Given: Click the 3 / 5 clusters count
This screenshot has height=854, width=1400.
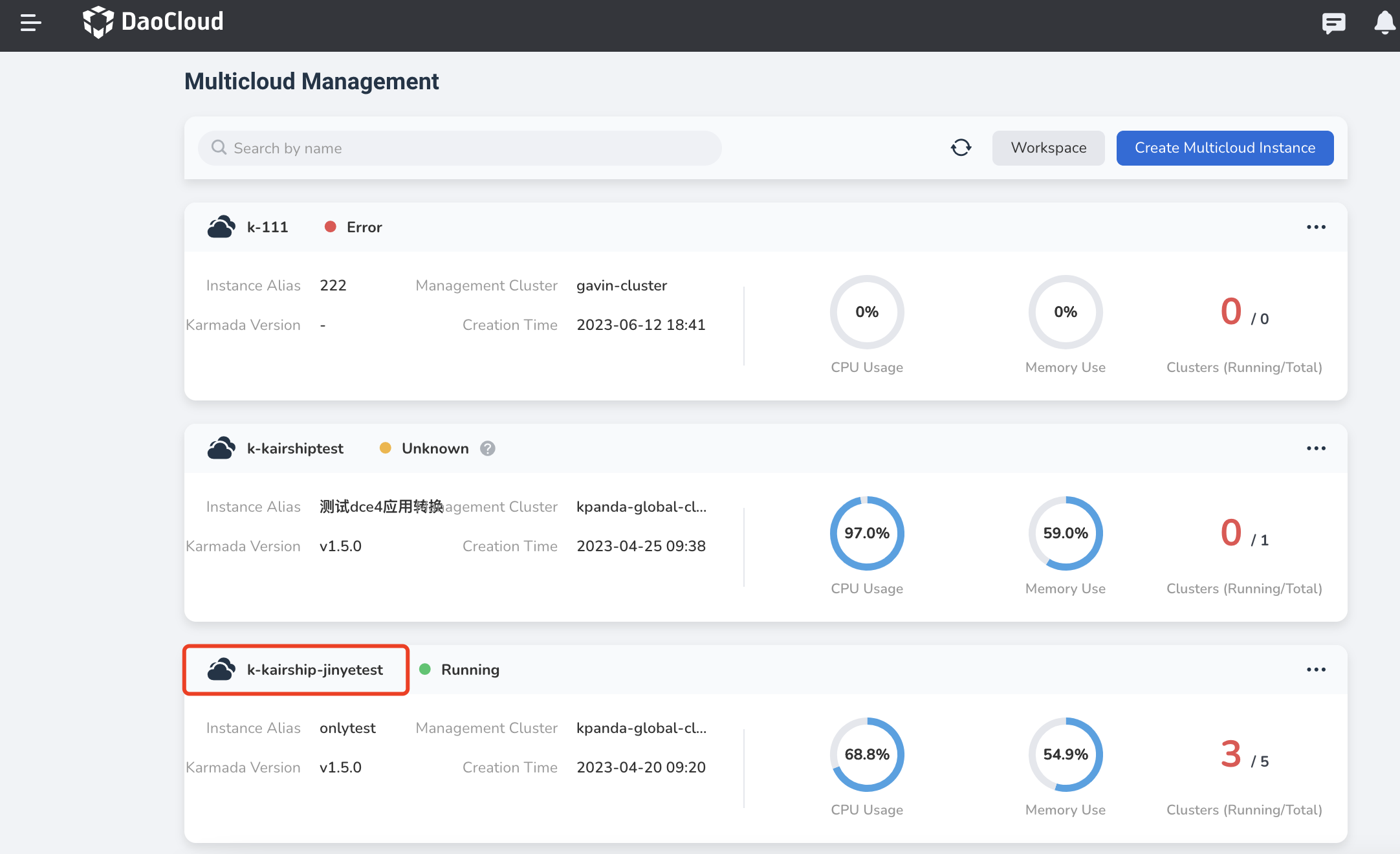Looking at the screenshot, I should coord(1244,754).
